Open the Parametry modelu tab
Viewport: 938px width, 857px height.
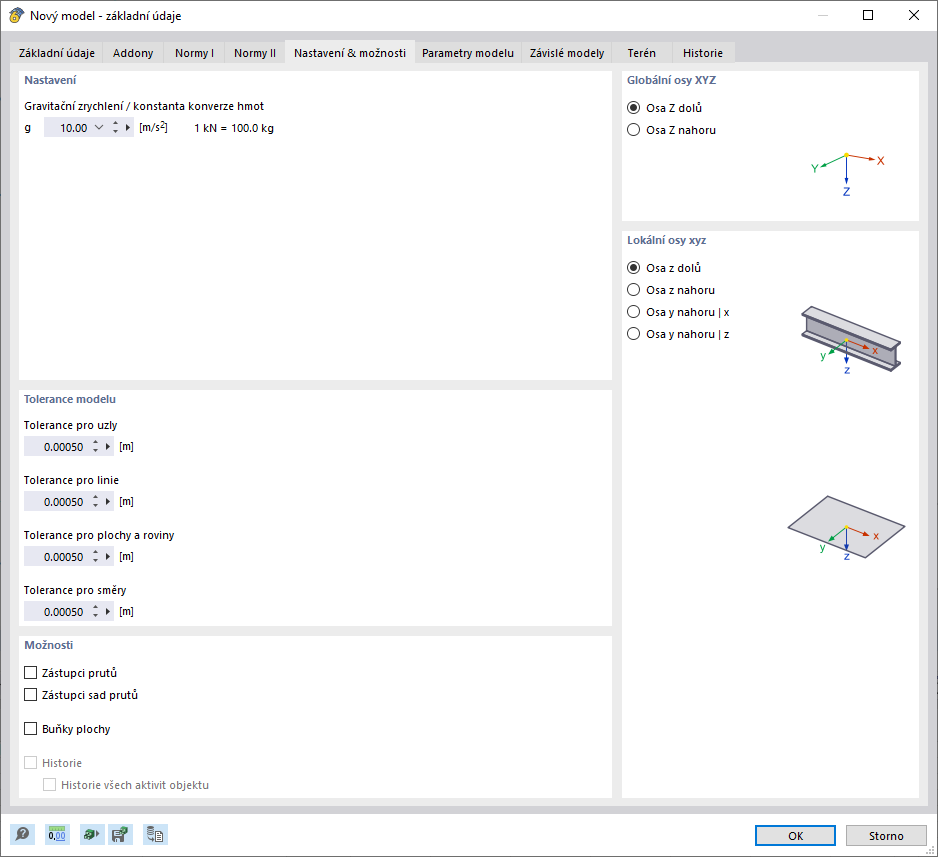pyautogui.click(x=468, y=53)
